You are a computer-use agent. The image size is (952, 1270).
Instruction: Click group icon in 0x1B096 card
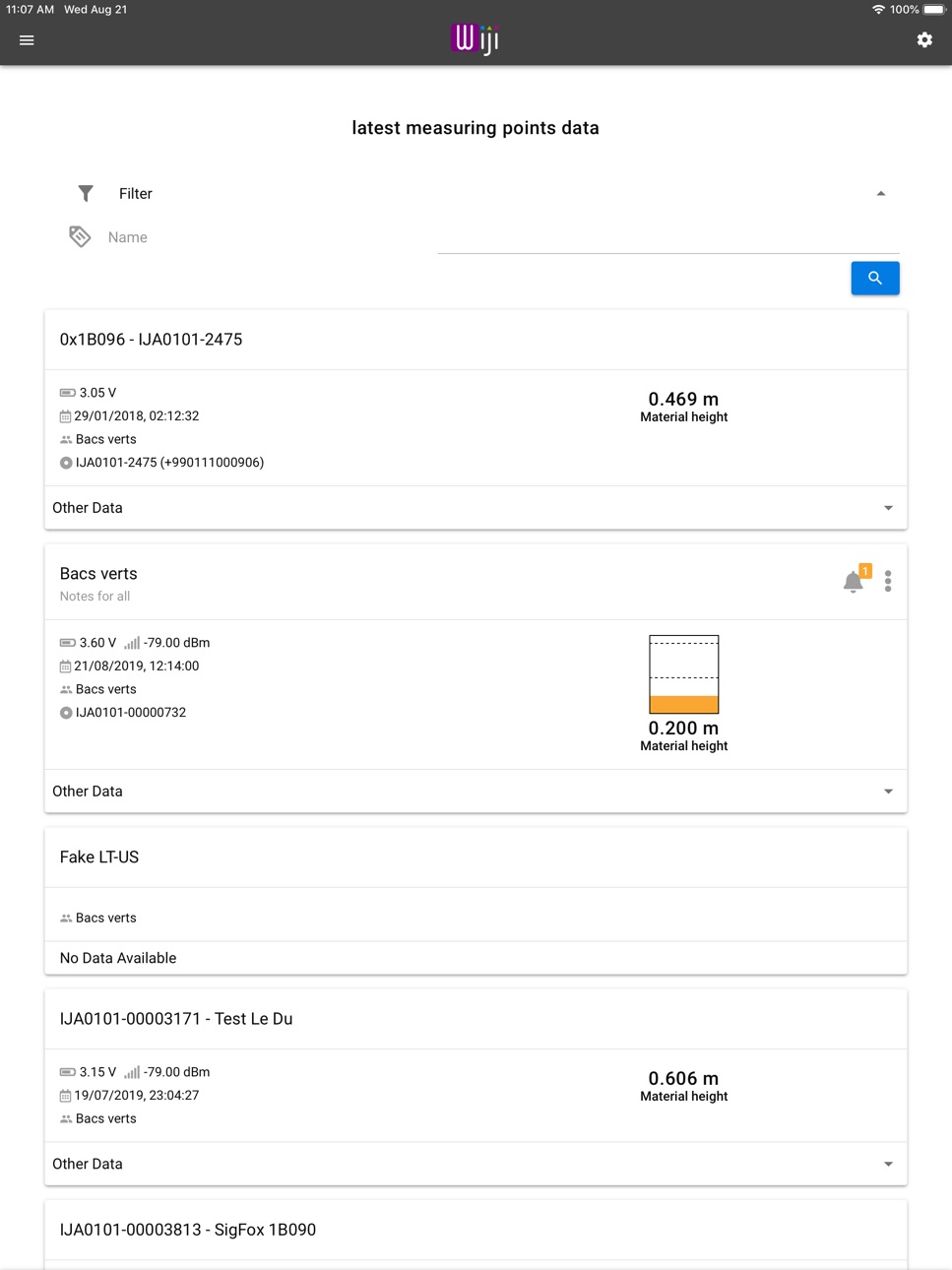66,440
